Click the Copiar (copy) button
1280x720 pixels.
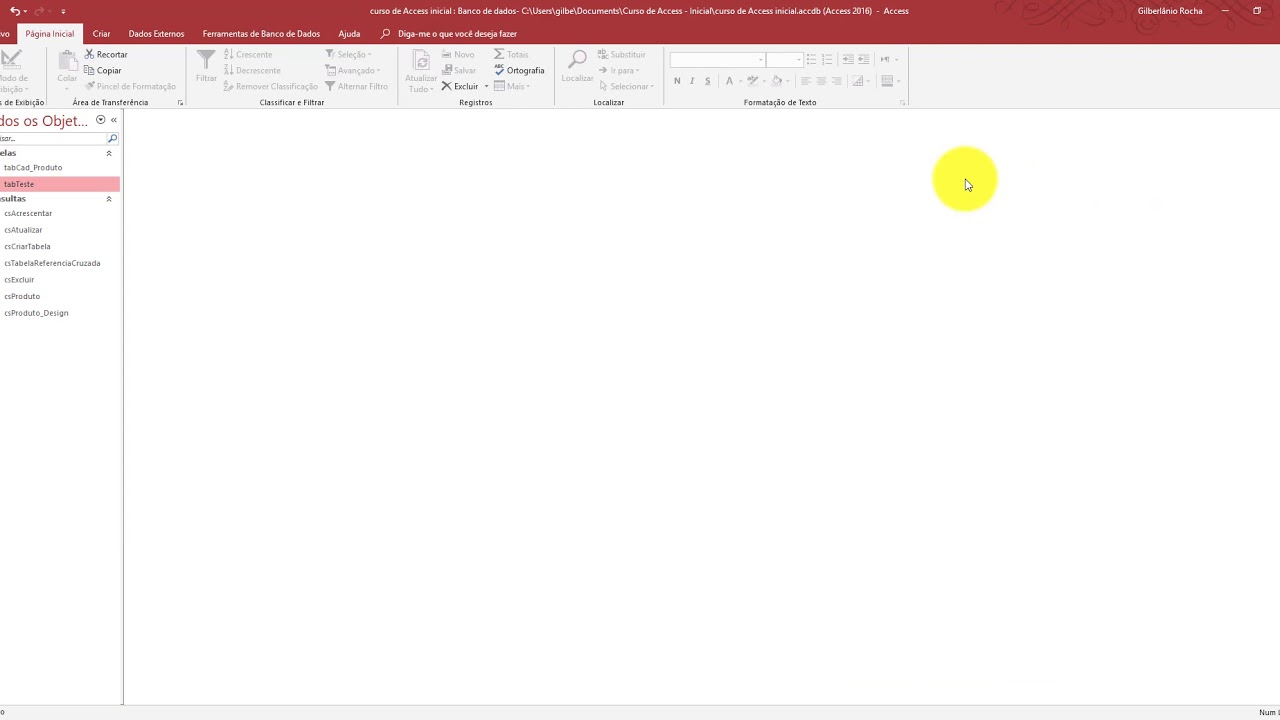103,70
